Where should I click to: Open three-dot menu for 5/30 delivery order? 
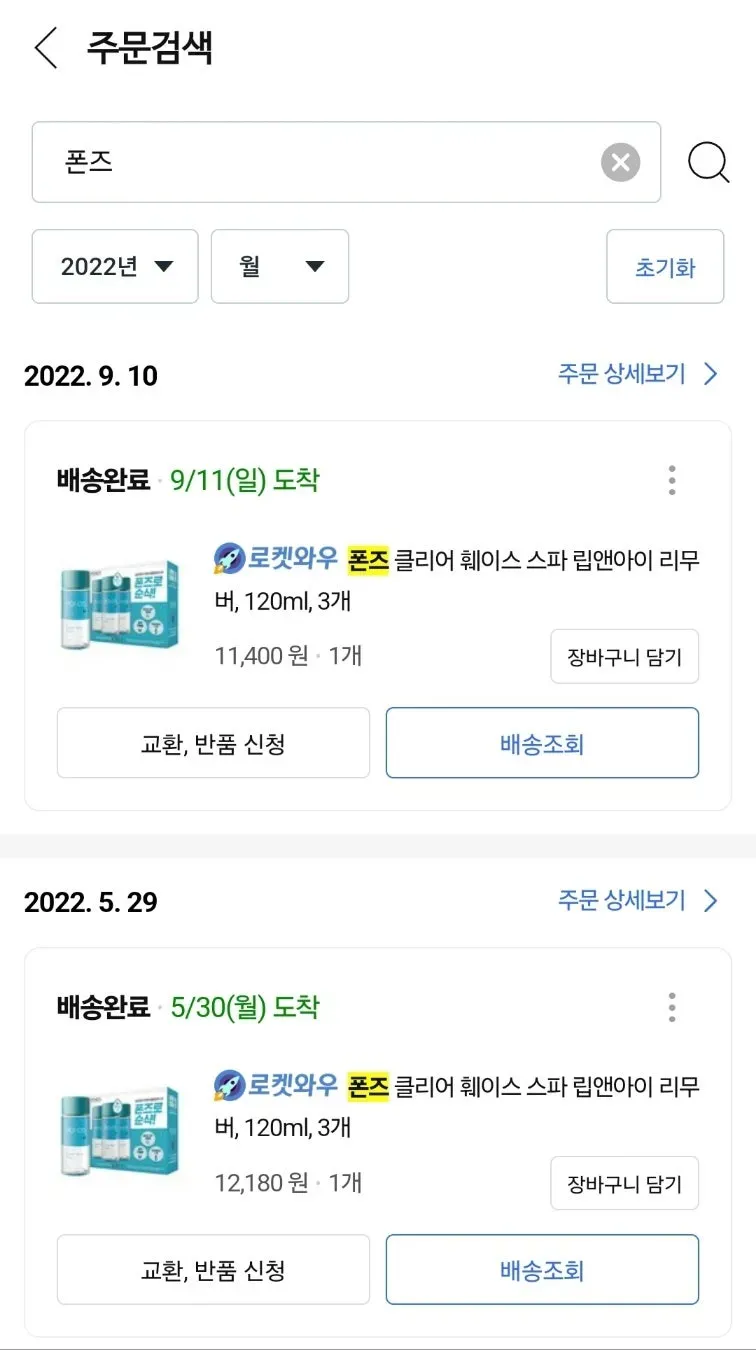(672, 1007)
